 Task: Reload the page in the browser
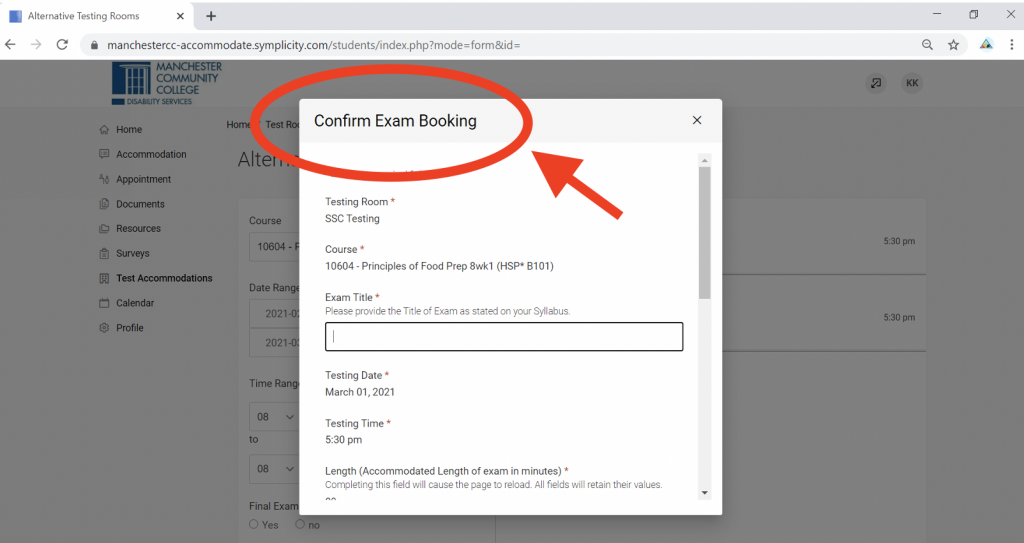click(62, 44)
